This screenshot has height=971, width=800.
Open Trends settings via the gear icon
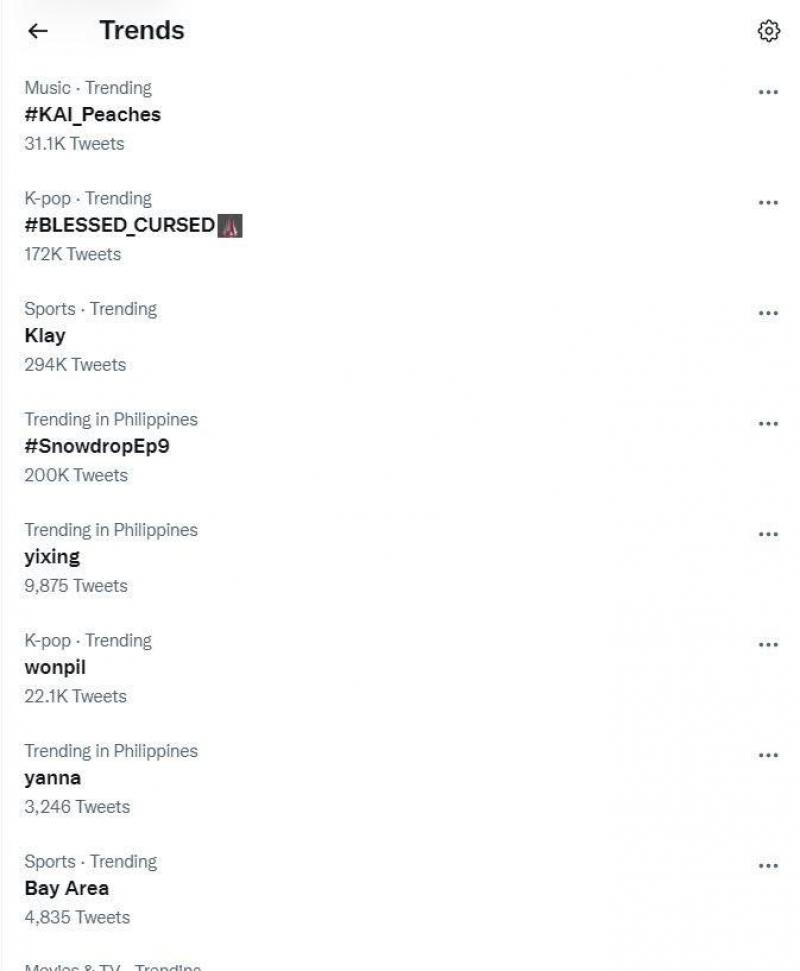coord(767,31)
